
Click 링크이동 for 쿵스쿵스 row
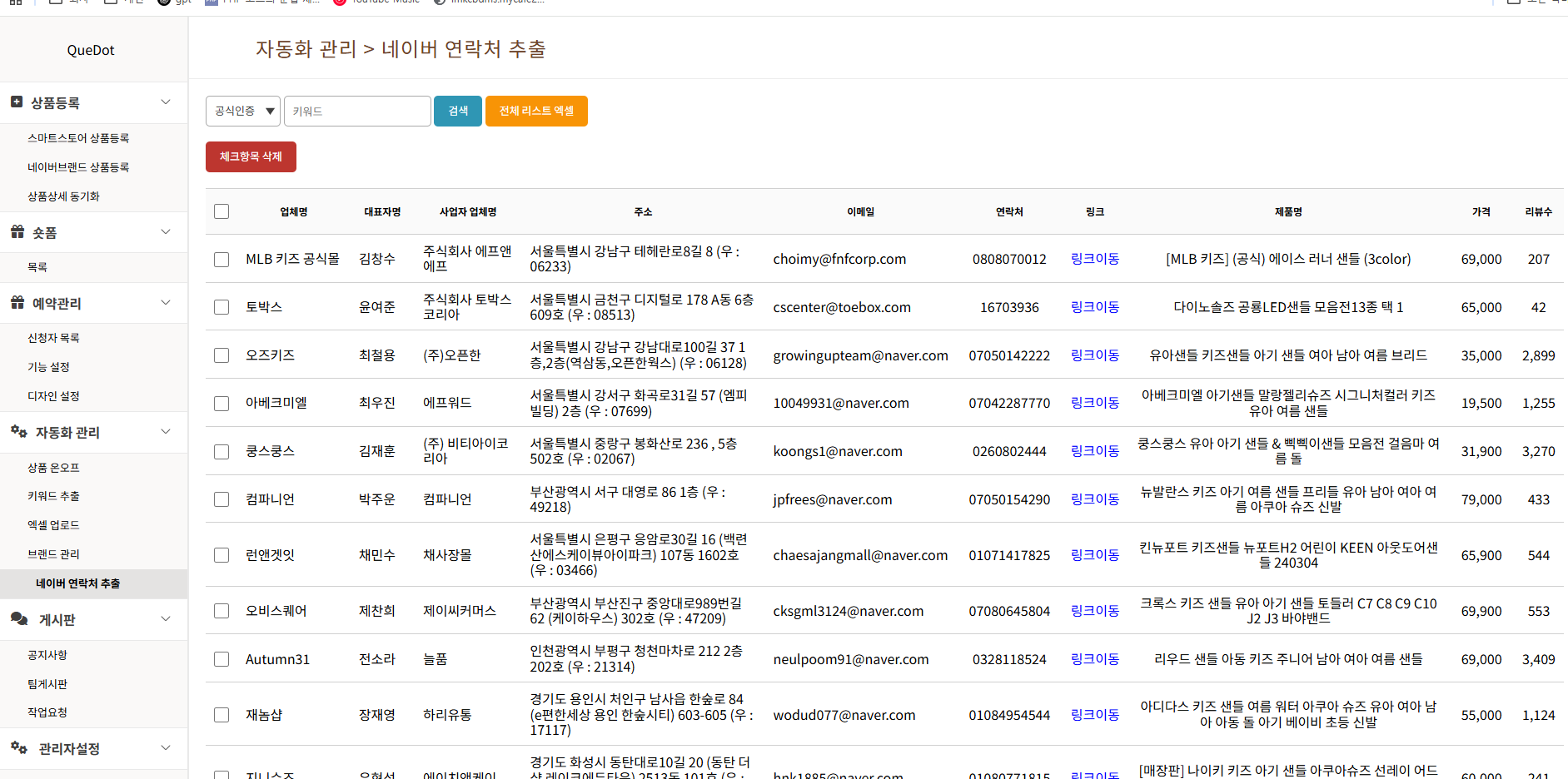1095,451
